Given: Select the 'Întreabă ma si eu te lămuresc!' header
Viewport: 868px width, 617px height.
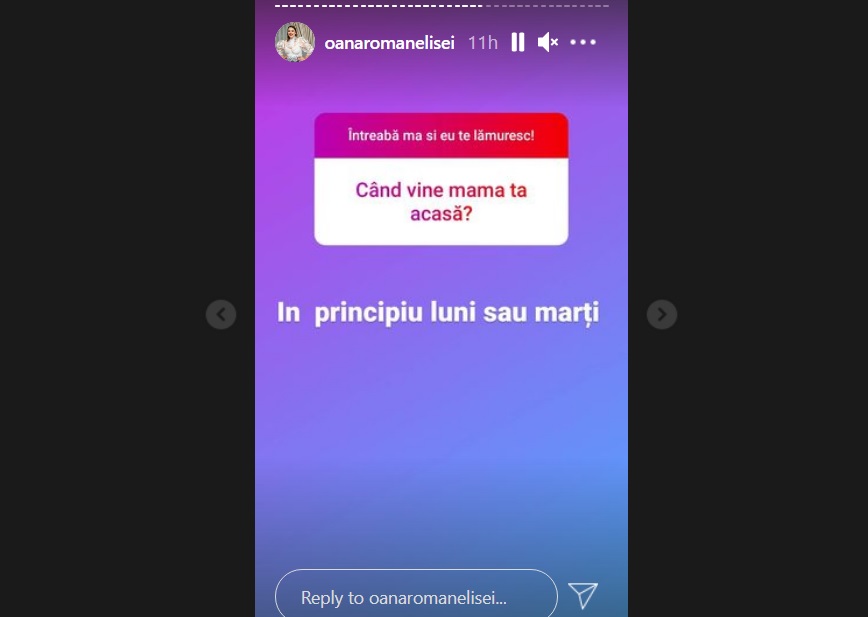Looking at the screenshot, I should coord(441,136).
